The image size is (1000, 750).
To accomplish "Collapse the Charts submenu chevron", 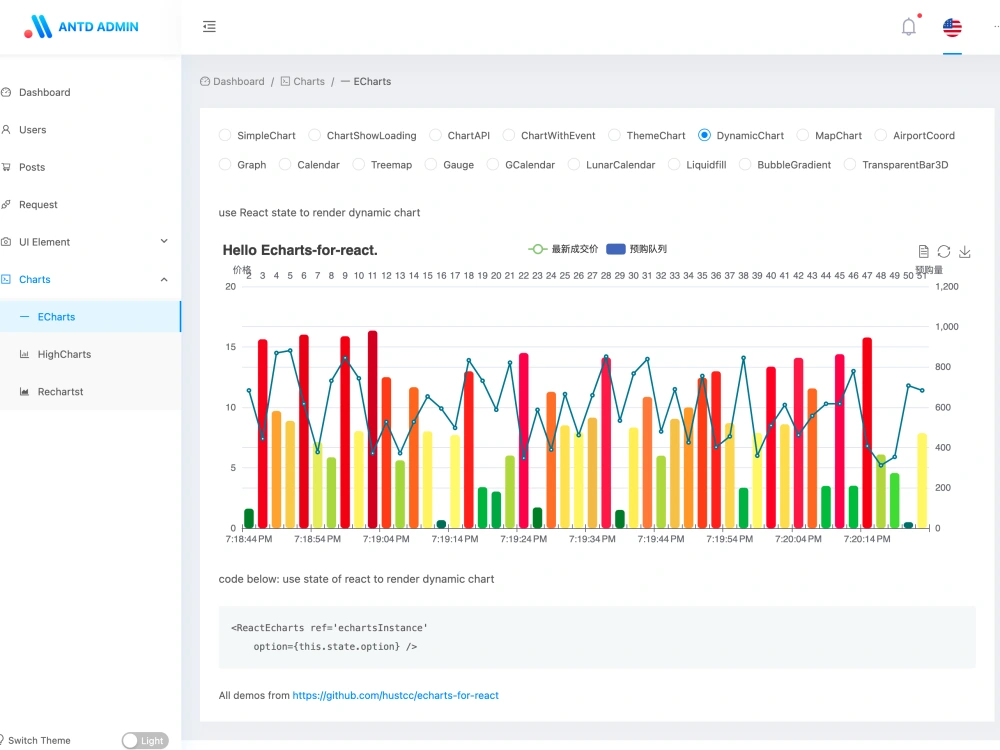I will [164, 279].
